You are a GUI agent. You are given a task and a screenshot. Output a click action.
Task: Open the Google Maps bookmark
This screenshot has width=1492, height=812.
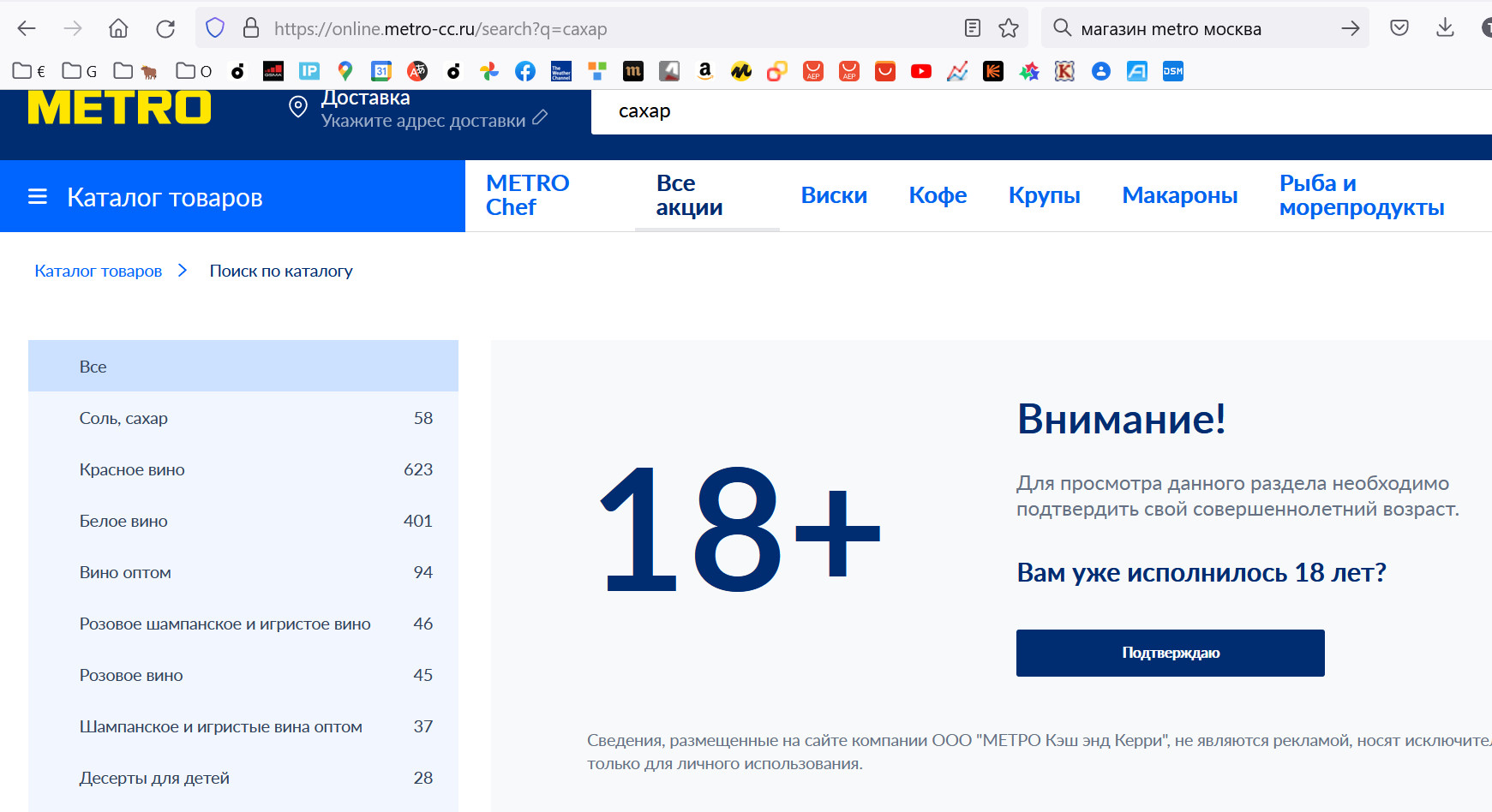tap(345, 71)
